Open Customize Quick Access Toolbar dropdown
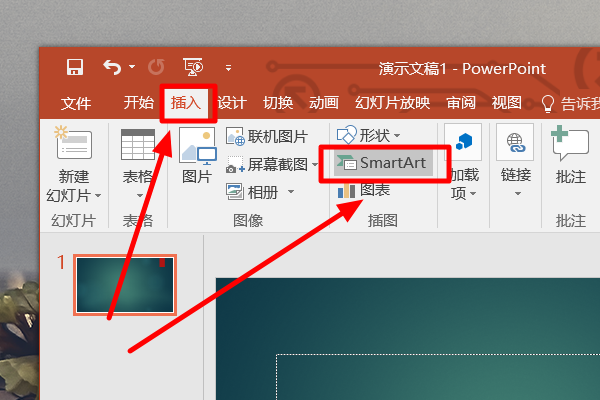The width and height of the screenshot is (600, 400). coord(228,68)
